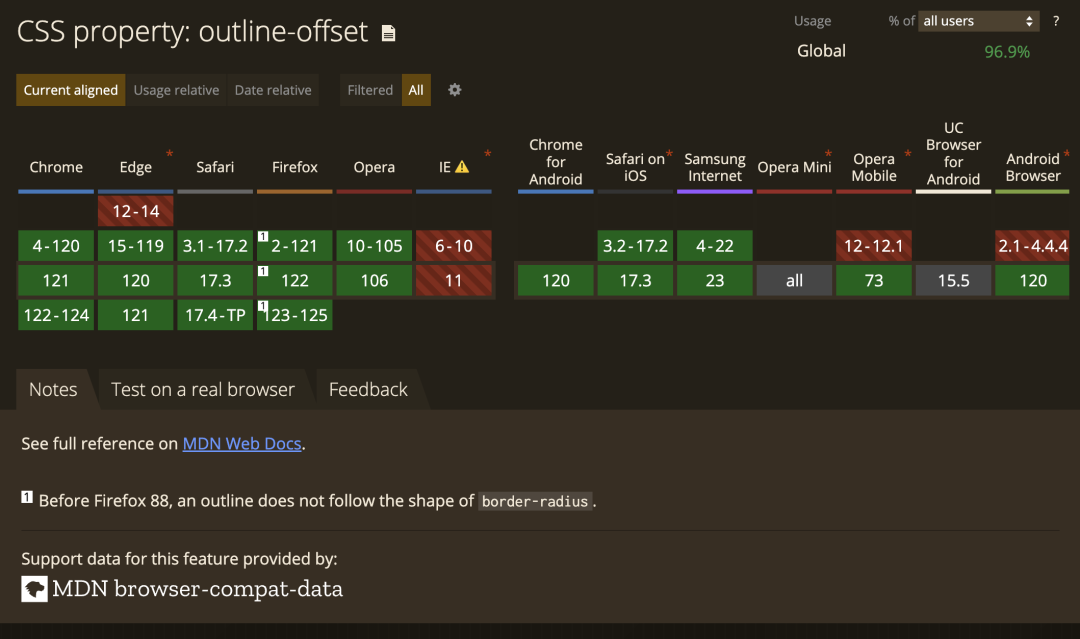Image resolution: width=1080 pixels, height=639 pixels.
Task: Open the Test on a real browser tab
Action: click(x=202, y=389)
